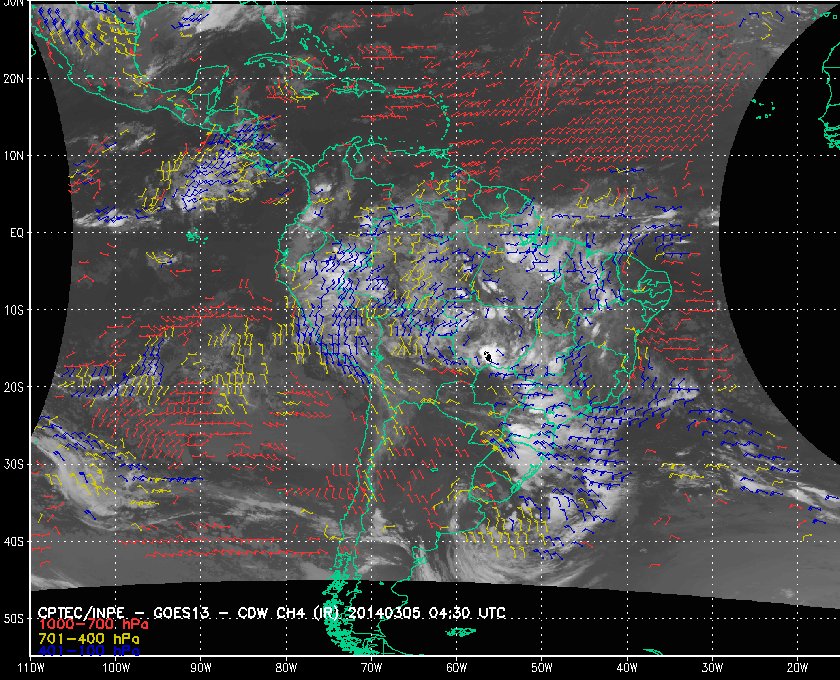Screen dimensions: 840x680
Task: Click the 20N latitude axis label
Action: coord(13,78)
